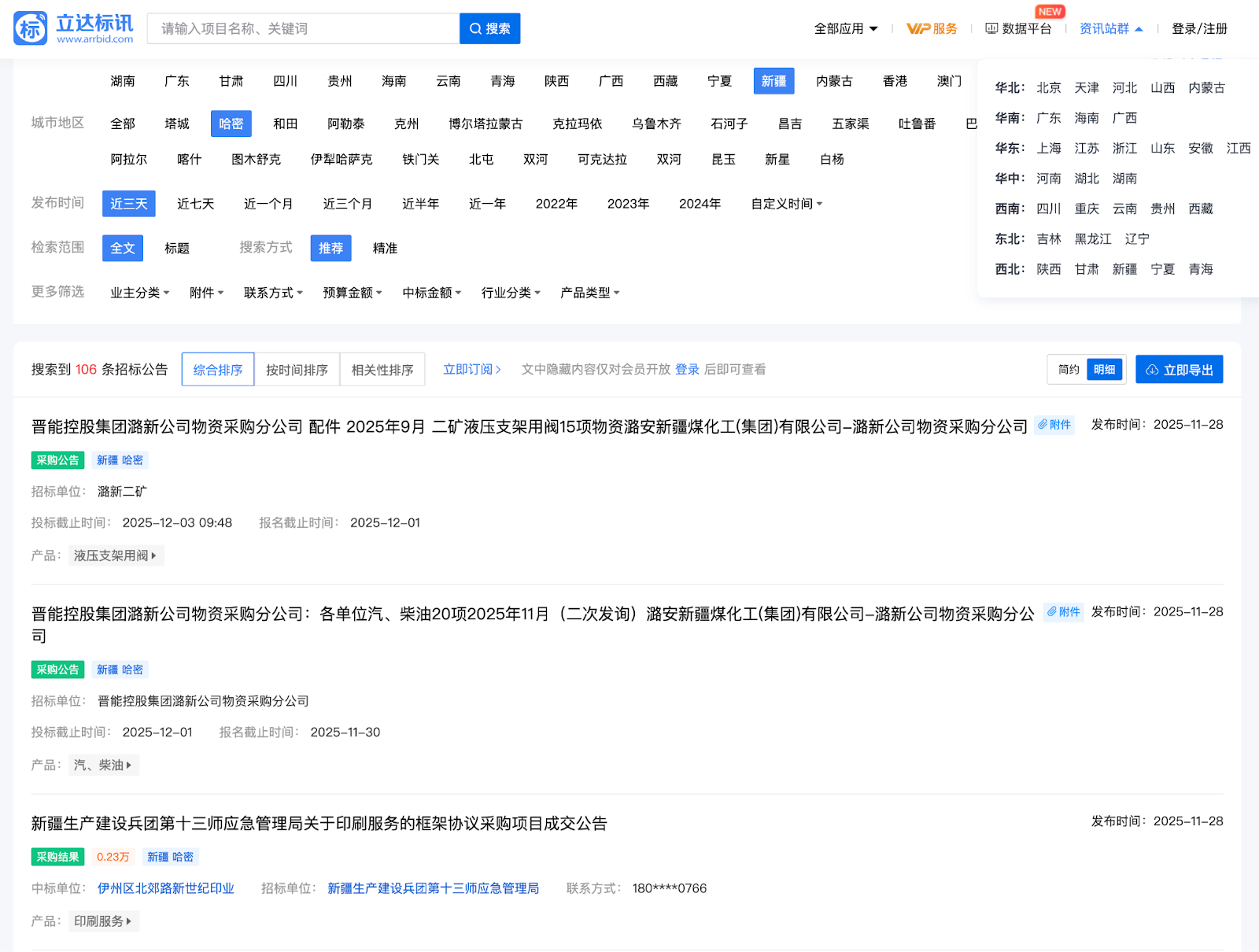The width and height of the screenshot is (1259, 952).
Task: Open the 自定义时间 date dropdown
Action: (786, 204)
